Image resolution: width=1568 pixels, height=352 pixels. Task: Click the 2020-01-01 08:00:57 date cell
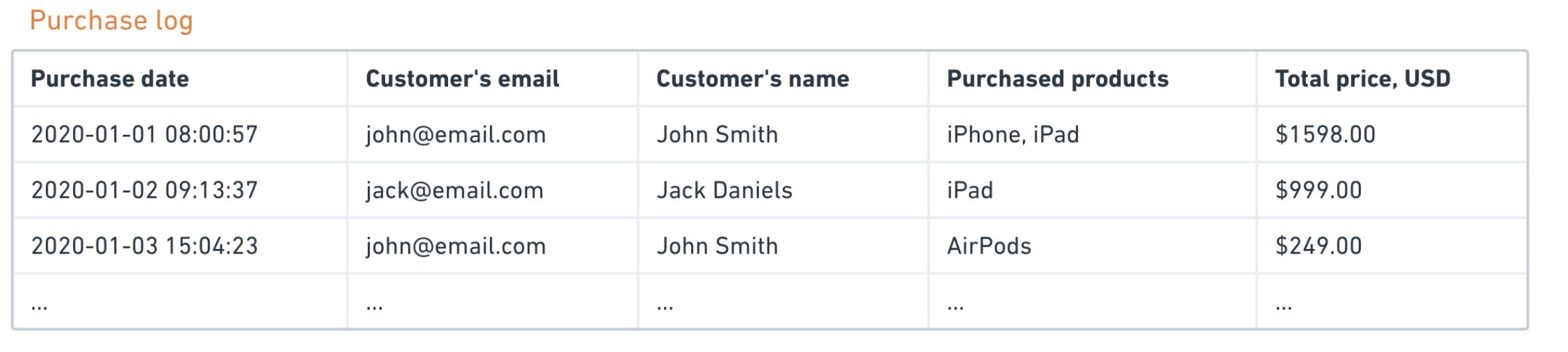144,135
